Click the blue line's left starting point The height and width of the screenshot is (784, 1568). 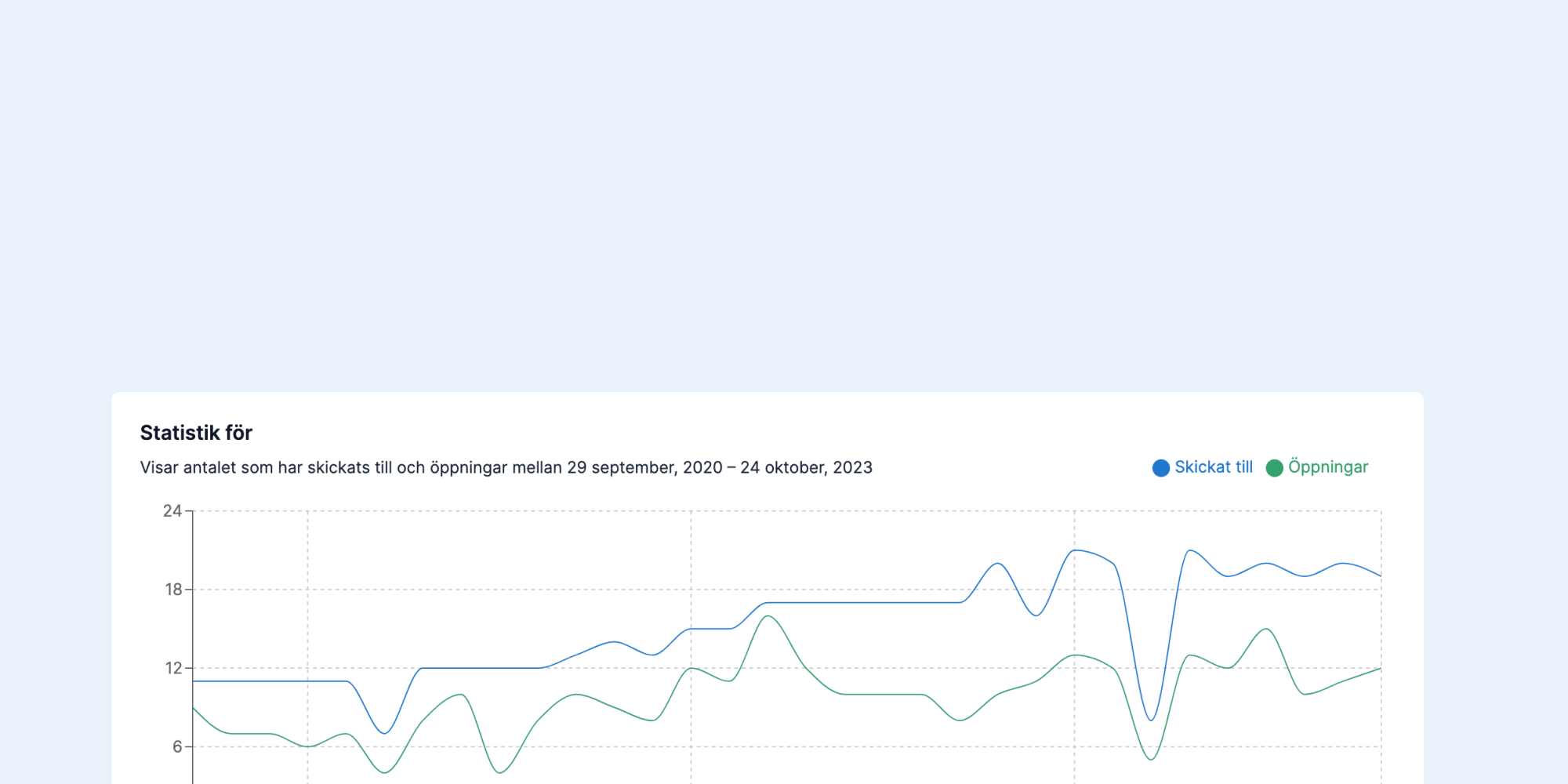click(x=194, y=681)
